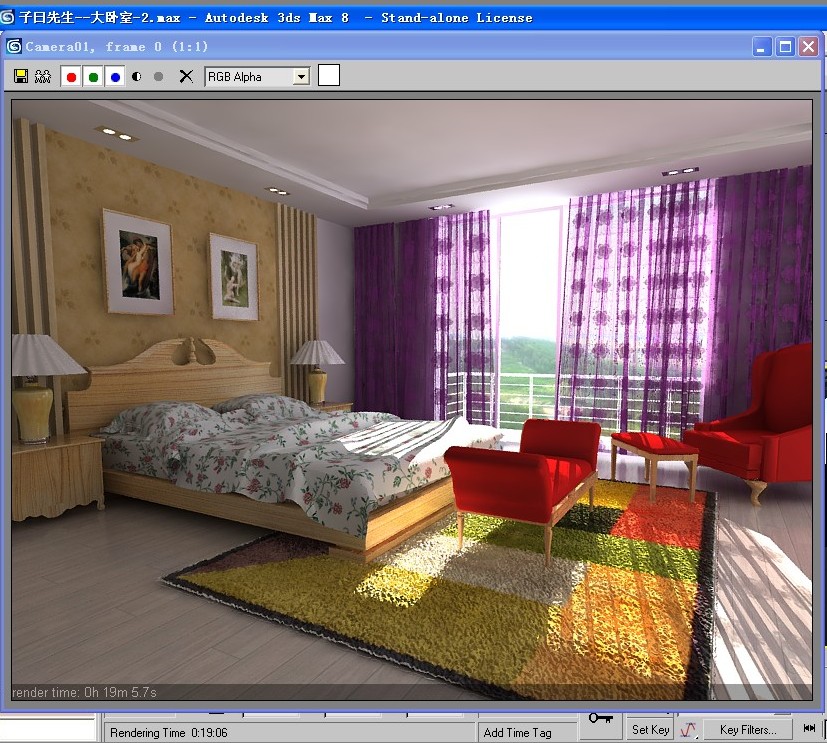Toggle the red channel display
This screenshot has width=827, height=743.
(71, 76)
